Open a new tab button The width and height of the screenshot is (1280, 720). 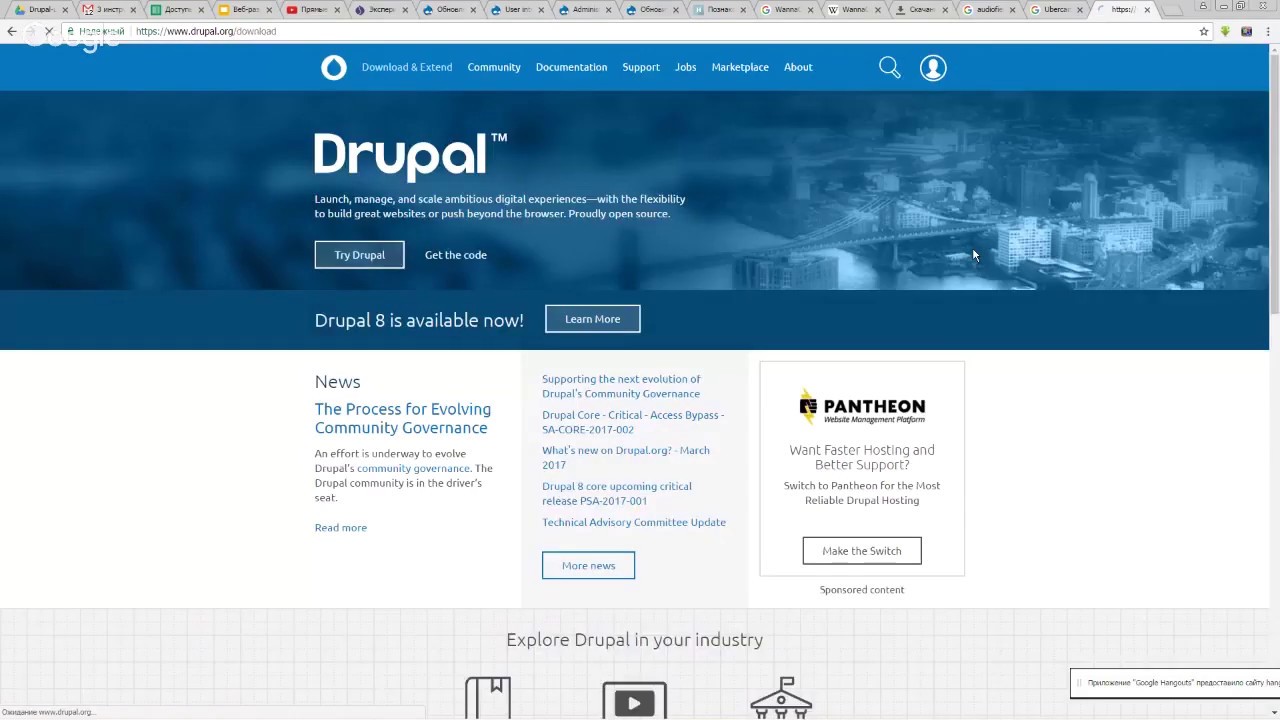point(1172,10)
